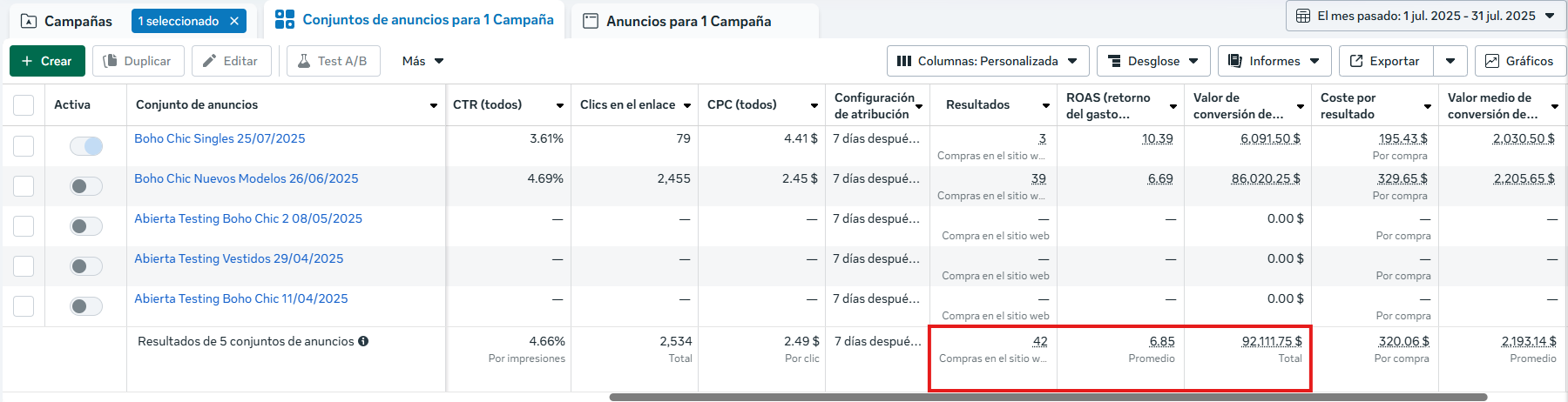Image resolution: width=1568 pixels, height=402 pixels.
Task: Enable the Boho Chic Nuevos Modelos toggle
Action: tap(86, 186)
